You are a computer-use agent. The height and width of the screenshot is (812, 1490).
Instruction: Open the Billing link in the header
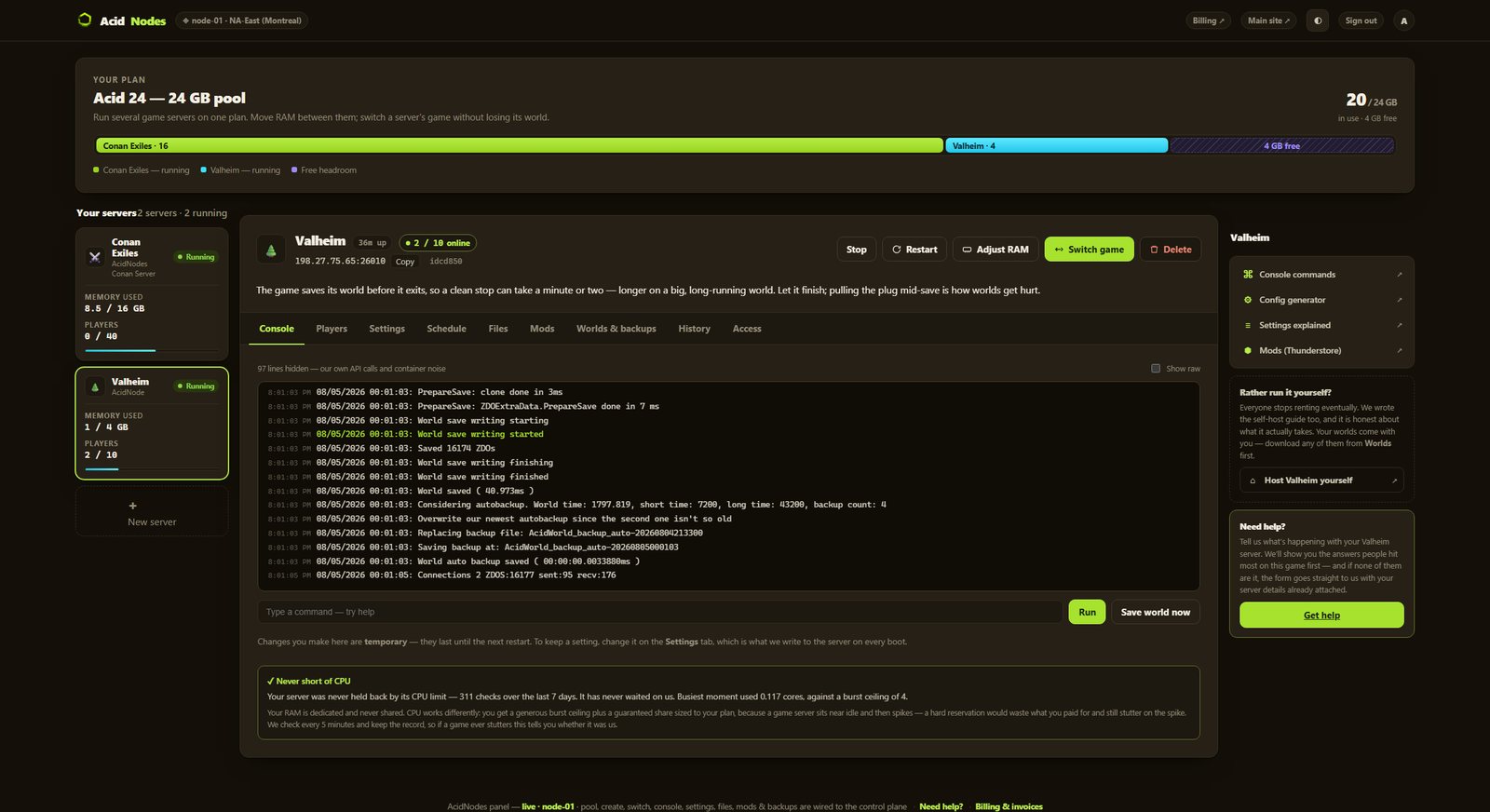(x=1209, y=20)
